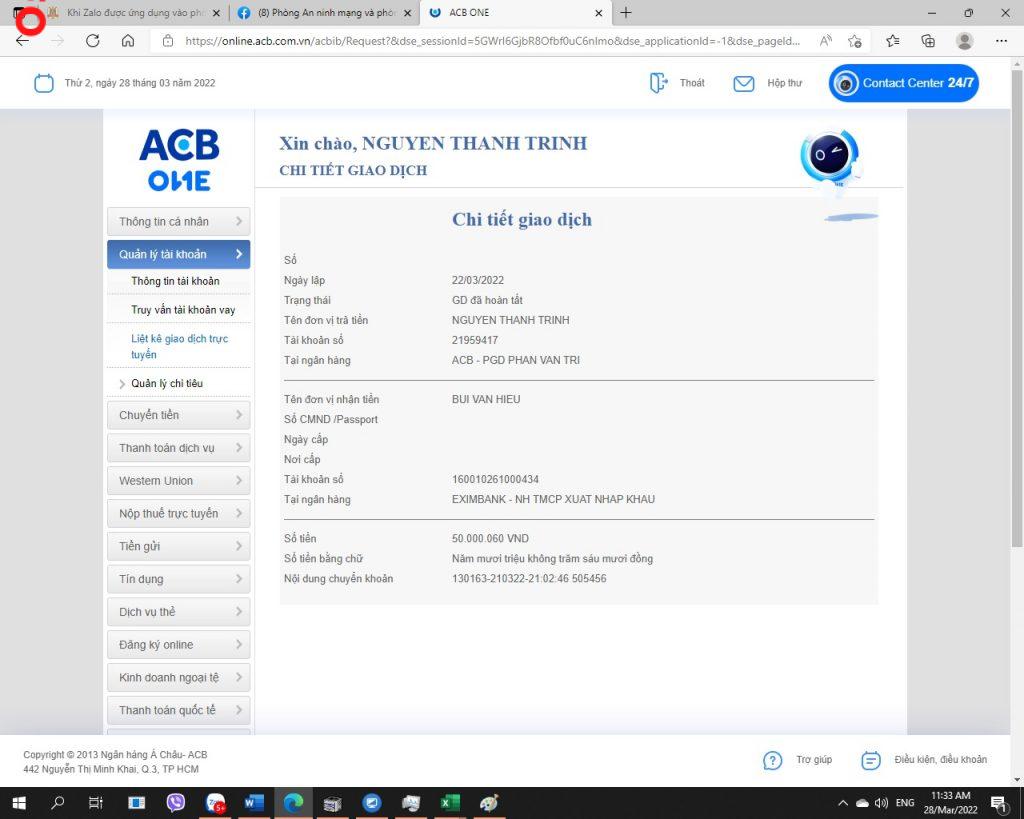Click the browser address bar URL

[x=490, y=41]
